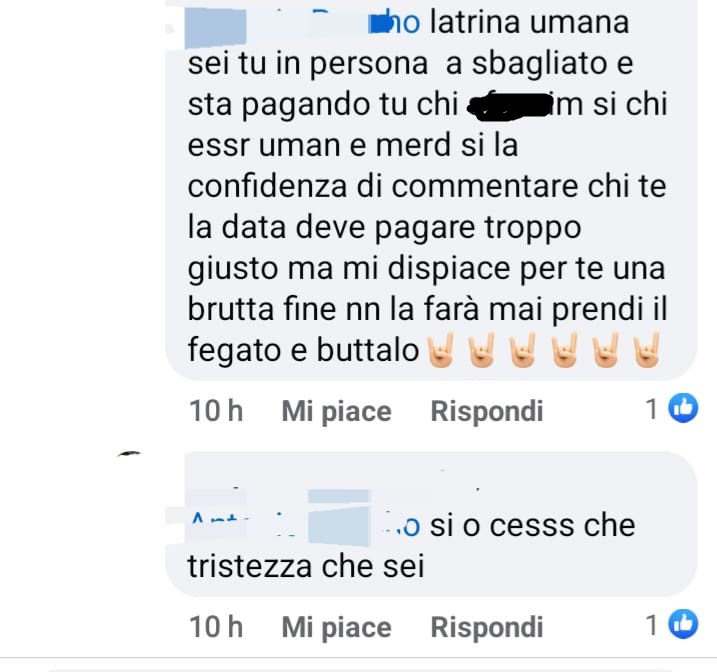Click the thumbs-up reaction icon on the 'latrina umana' comment
The image size is (717, 672).
tap(683, 407)
